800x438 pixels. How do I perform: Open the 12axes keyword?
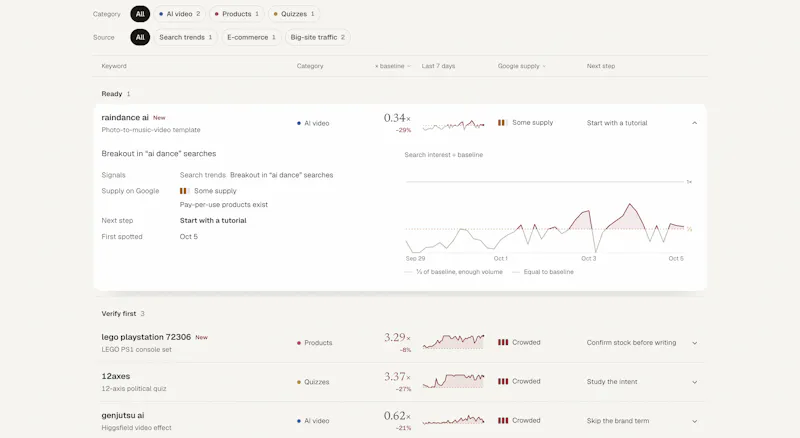point(116,376)
